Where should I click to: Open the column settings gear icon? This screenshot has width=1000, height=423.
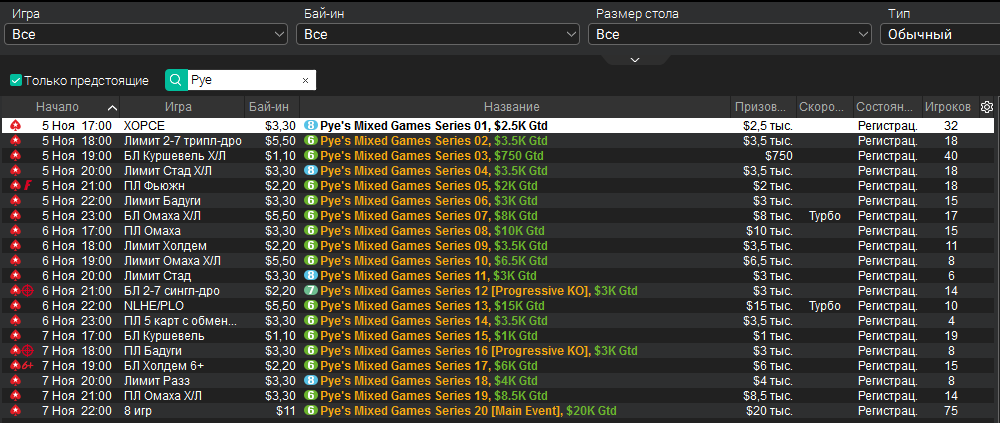(987, 107)
